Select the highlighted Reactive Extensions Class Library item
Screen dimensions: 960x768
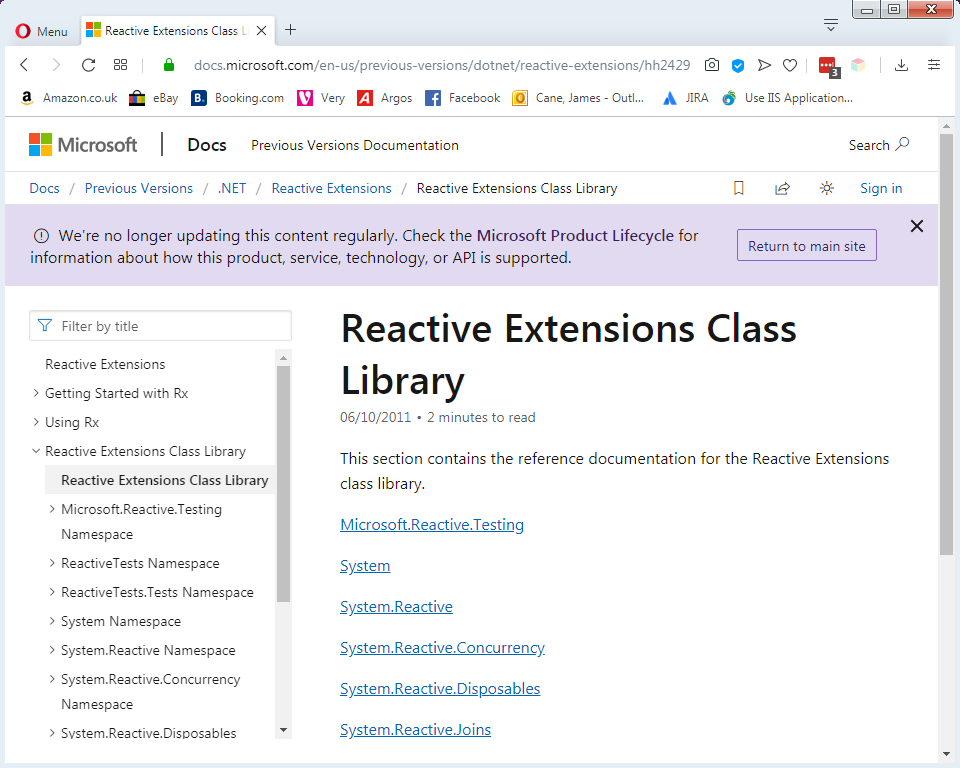click(160, 480)
